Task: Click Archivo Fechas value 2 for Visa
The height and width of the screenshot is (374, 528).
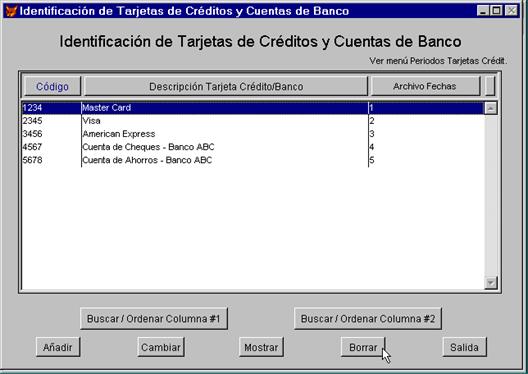Action: tap(372, 121)
